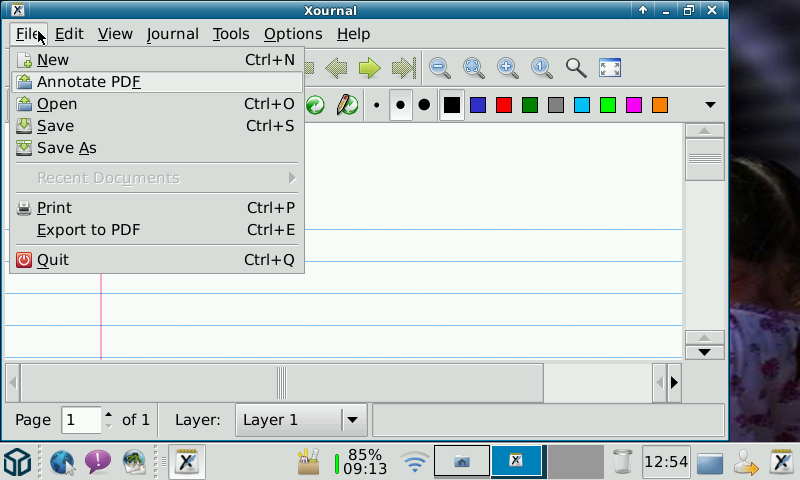Jump to the last page arrow icon
This screenshot has height=480, width=800.
(x=404, y=68)
